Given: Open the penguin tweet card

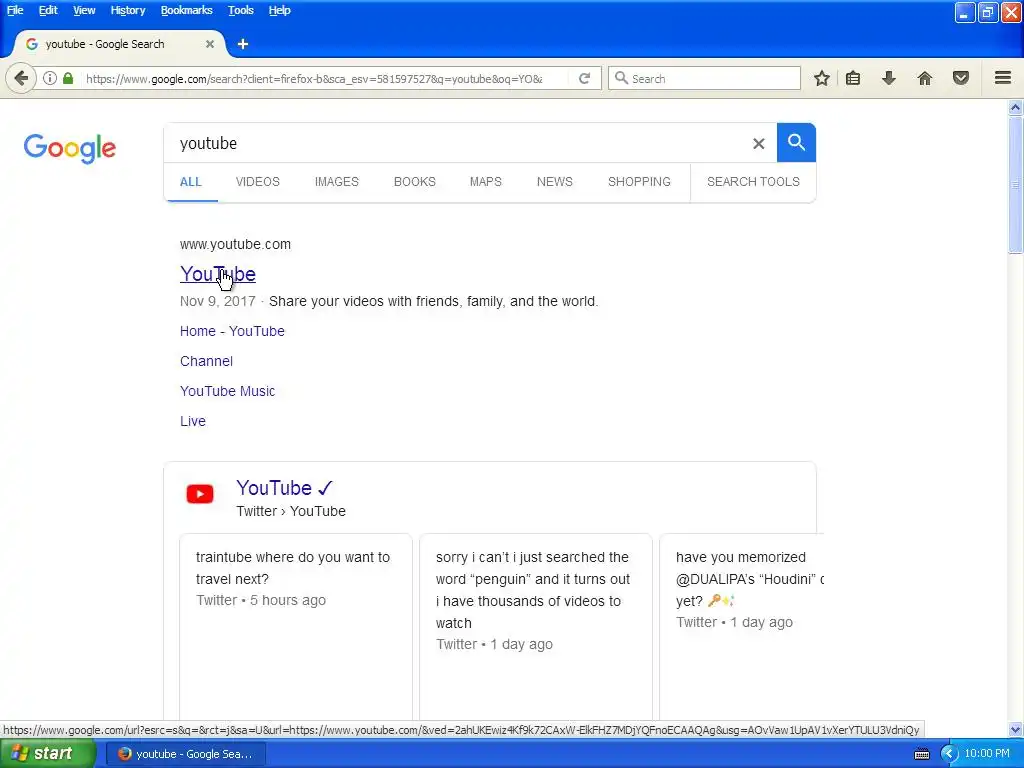Looking at the screenshot, I should 536,627.
